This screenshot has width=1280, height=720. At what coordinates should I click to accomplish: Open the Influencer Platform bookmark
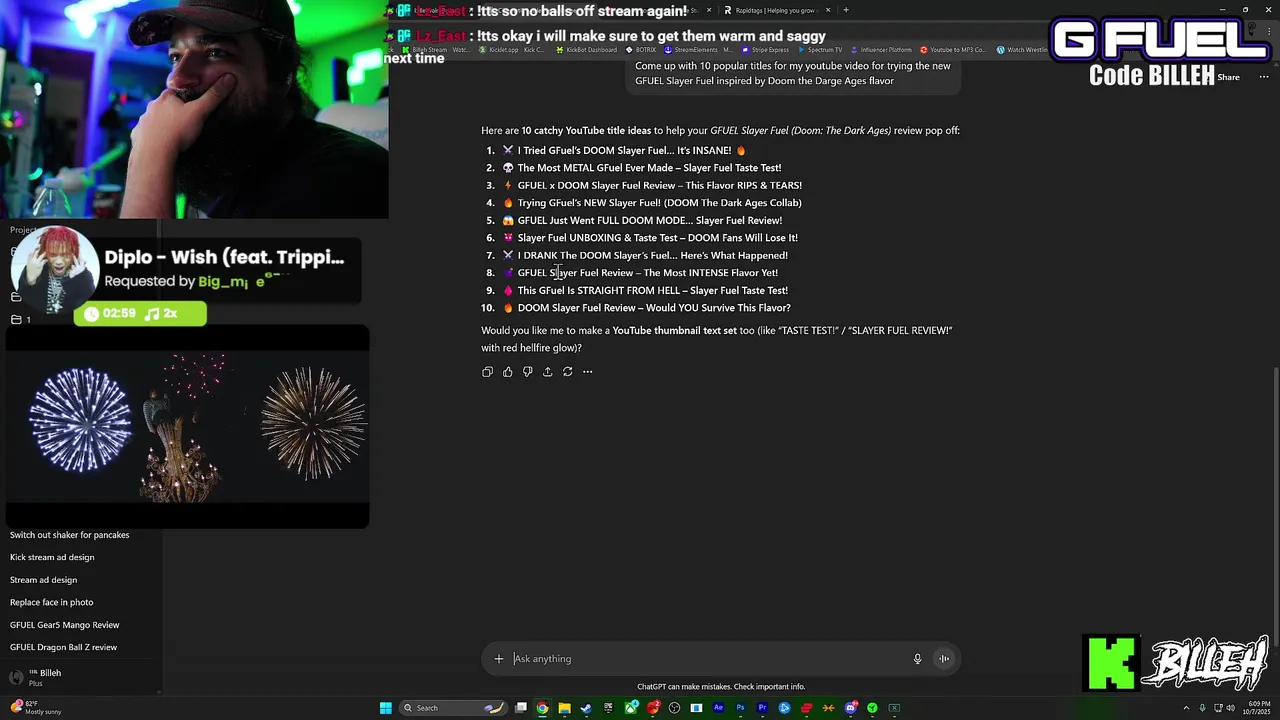coord(881,49)
